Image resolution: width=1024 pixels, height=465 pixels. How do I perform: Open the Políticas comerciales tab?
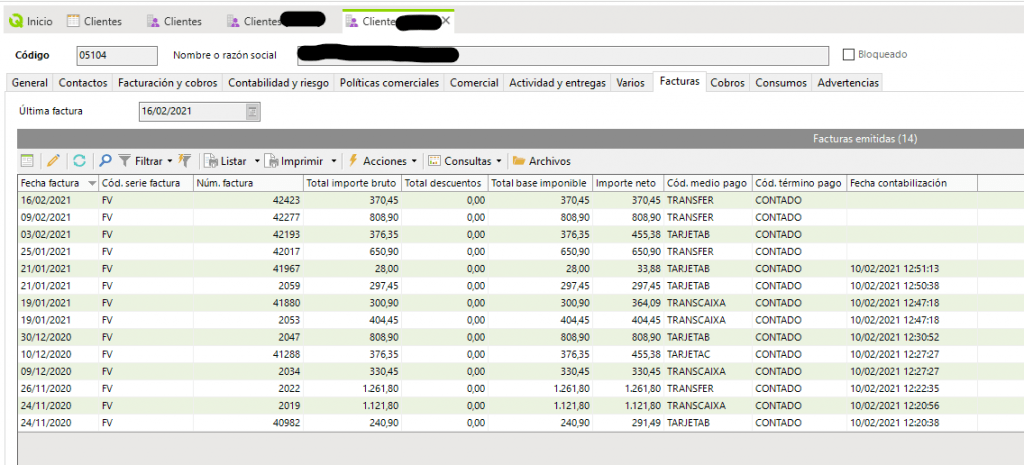(x=389, y=83)
